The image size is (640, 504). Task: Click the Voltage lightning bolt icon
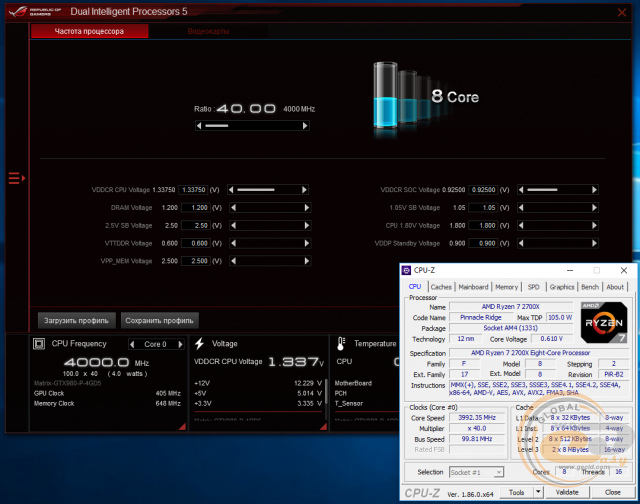pyautogui.click(x=199, y=344)
